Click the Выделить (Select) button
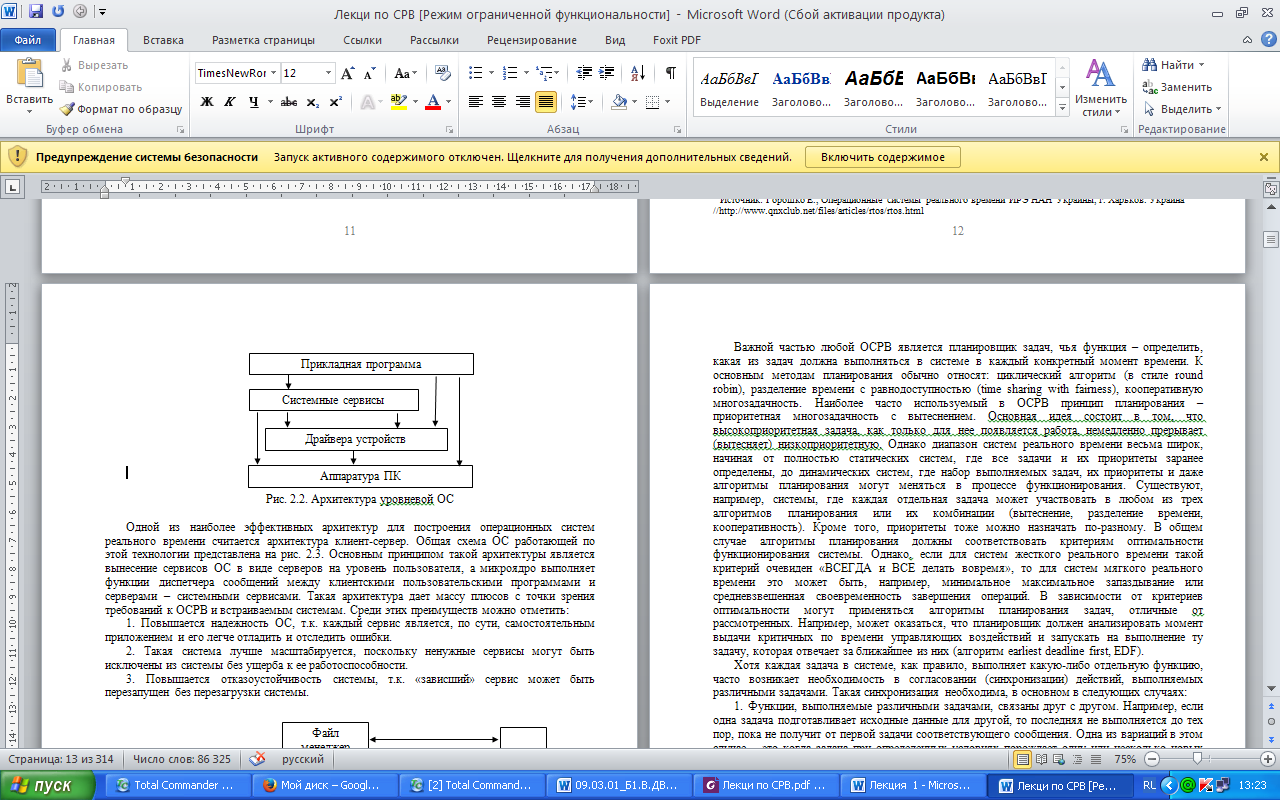This screenshot has width=1280, height=800. click(x=1182, y=109)
